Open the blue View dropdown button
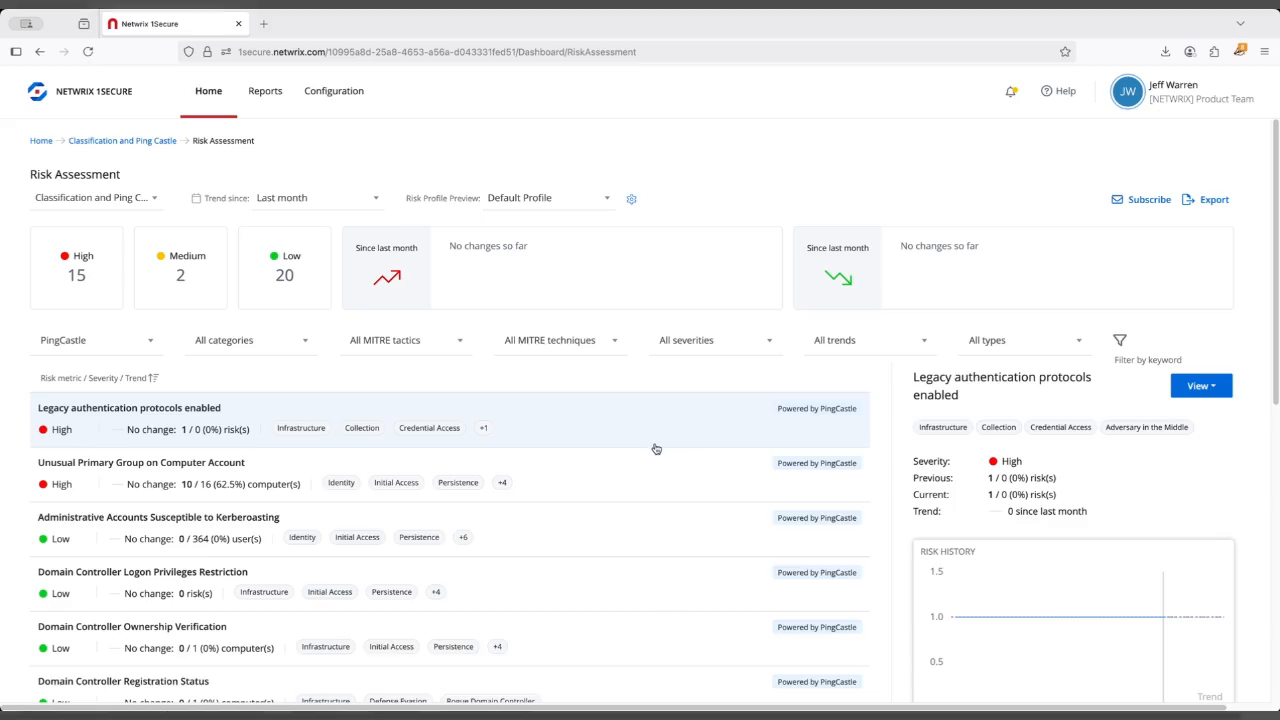This screenshot has height=720, width=1280. coord(1201,386)
